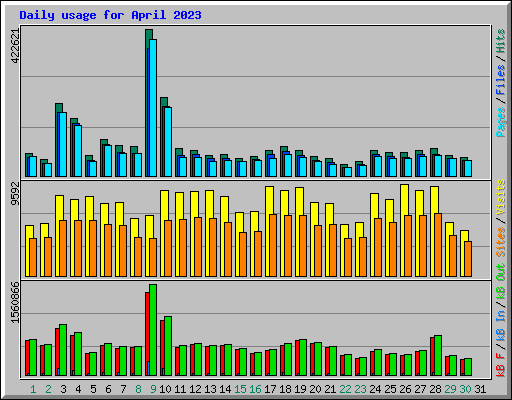Click the 'Daily usage for April 2023' title
Image resolution: width=512 pixels, height=400 pixels.
110,15
